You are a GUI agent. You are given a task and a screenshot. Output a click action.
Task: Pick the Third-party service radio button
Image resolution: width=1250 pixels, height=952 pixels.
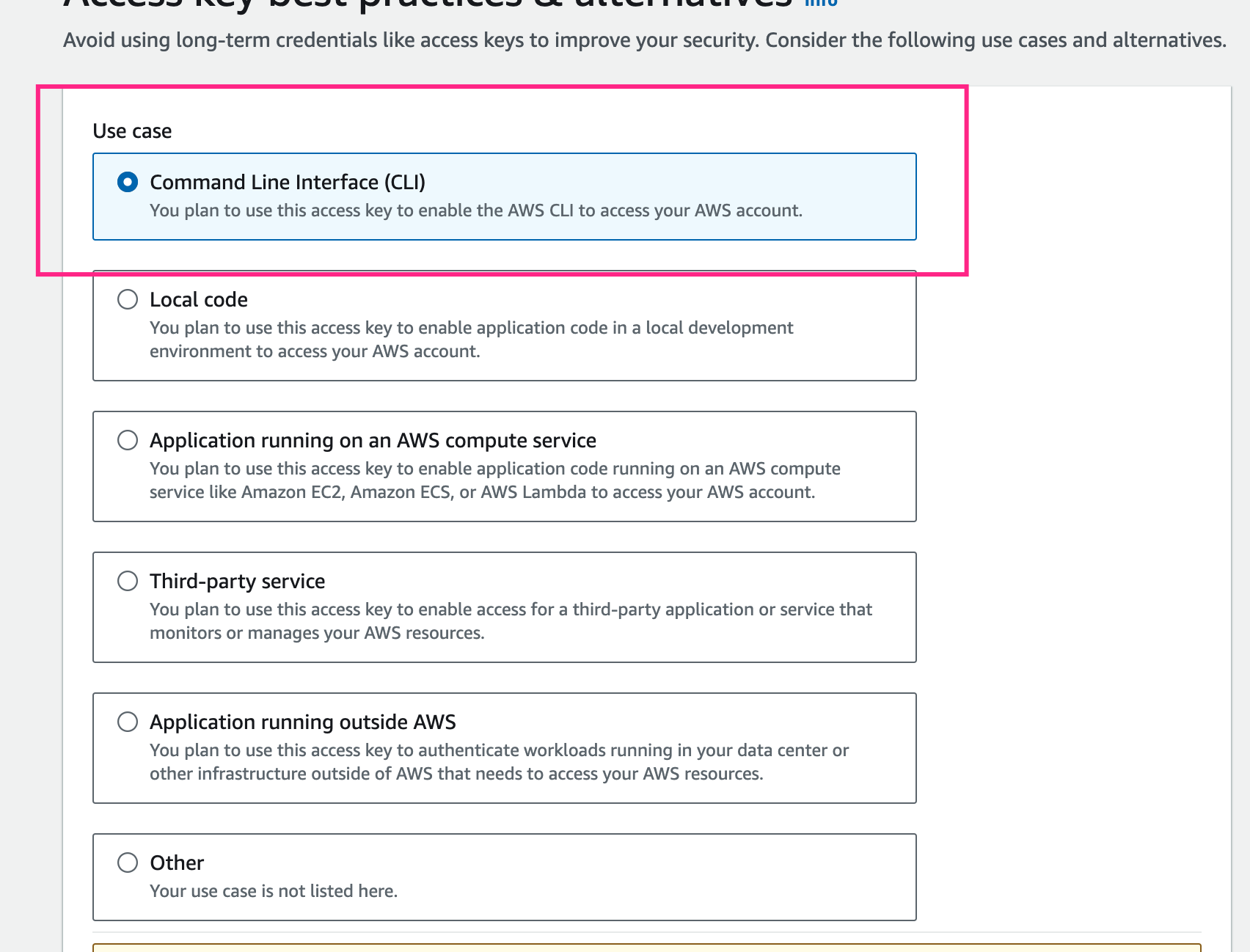pyautogui.click(x=128, y=581)
